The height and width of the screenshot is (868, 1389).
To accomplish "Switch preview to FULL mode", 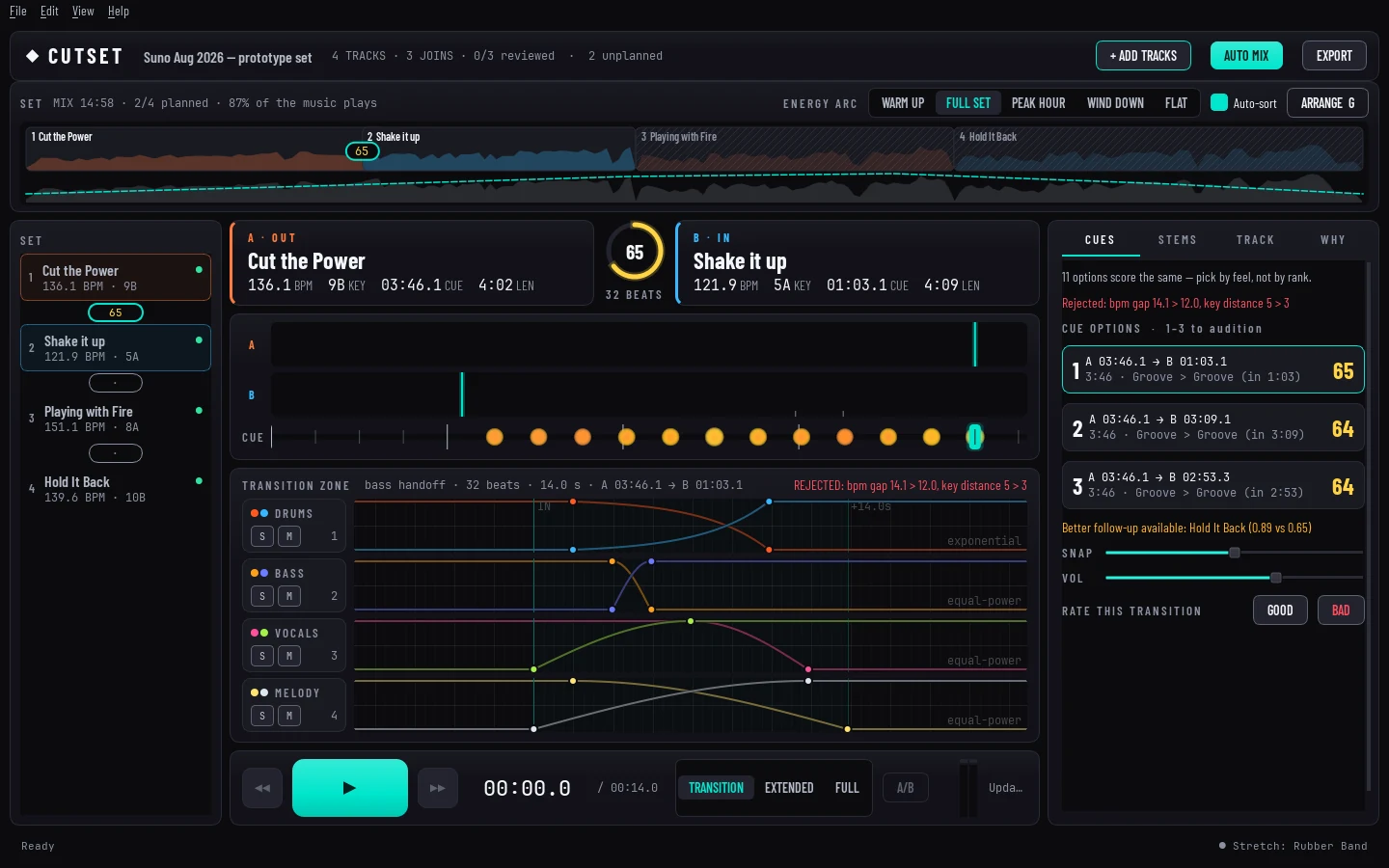I will point(847,788).
